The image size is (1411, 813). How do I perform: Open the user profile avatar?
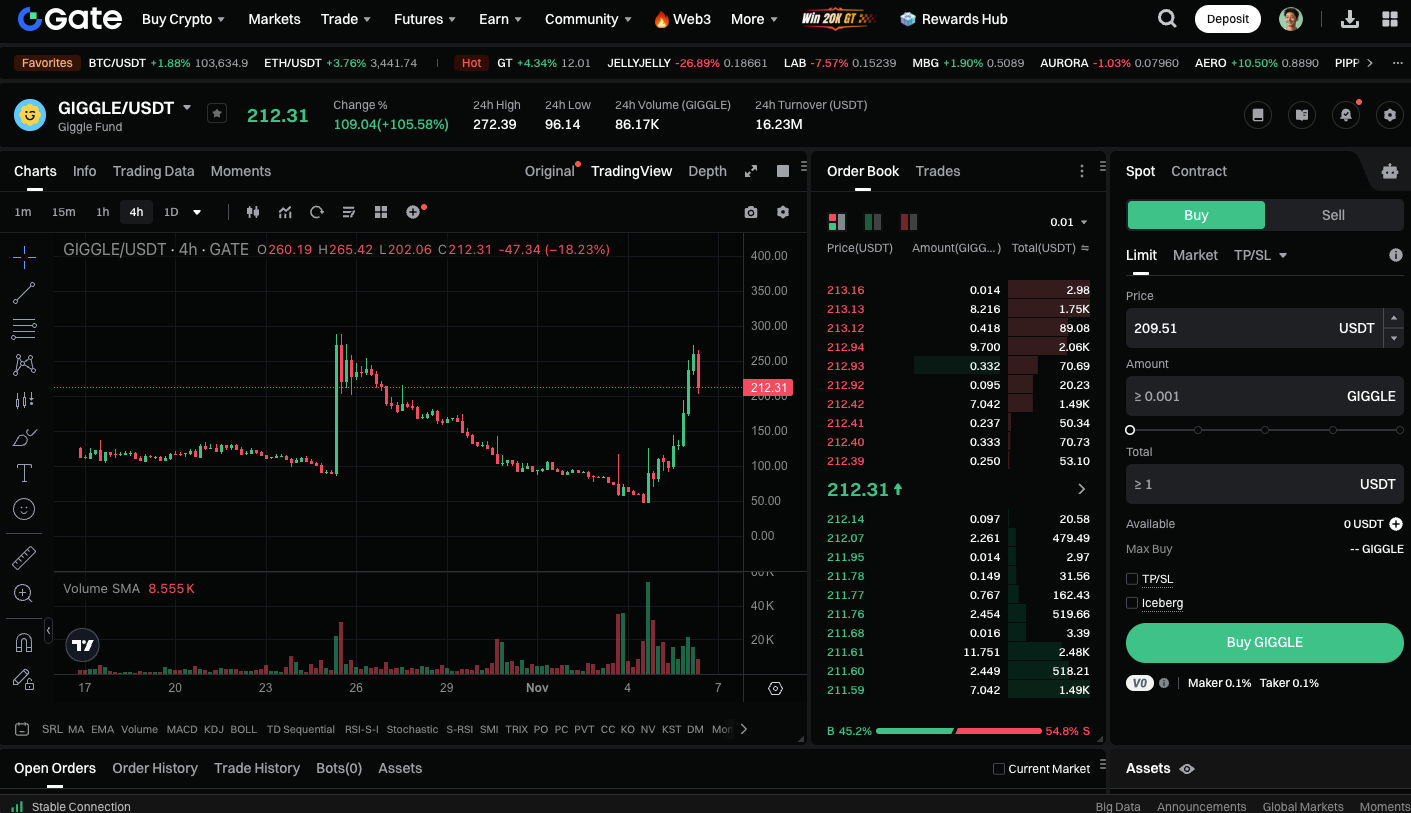pyautogui.click(x=1291, y=19)
